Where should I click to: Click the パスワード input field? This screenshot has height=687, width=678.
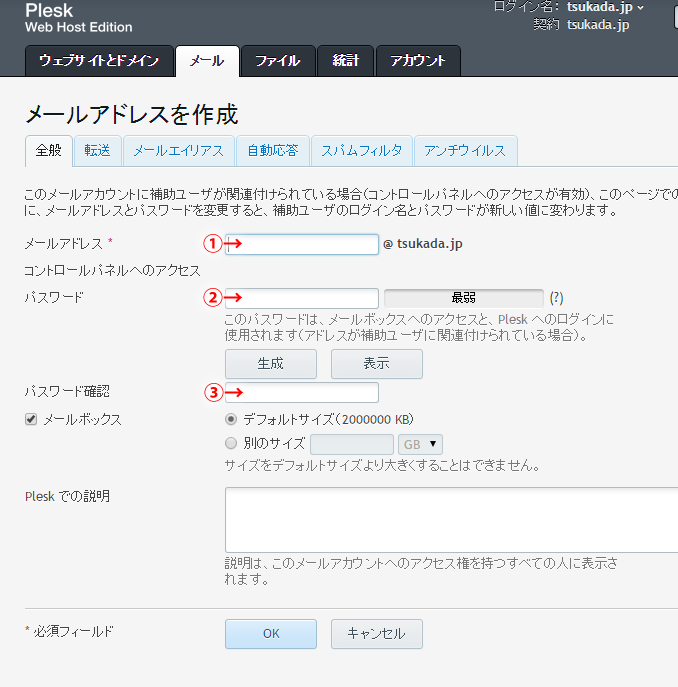click(x=302, y=298)
